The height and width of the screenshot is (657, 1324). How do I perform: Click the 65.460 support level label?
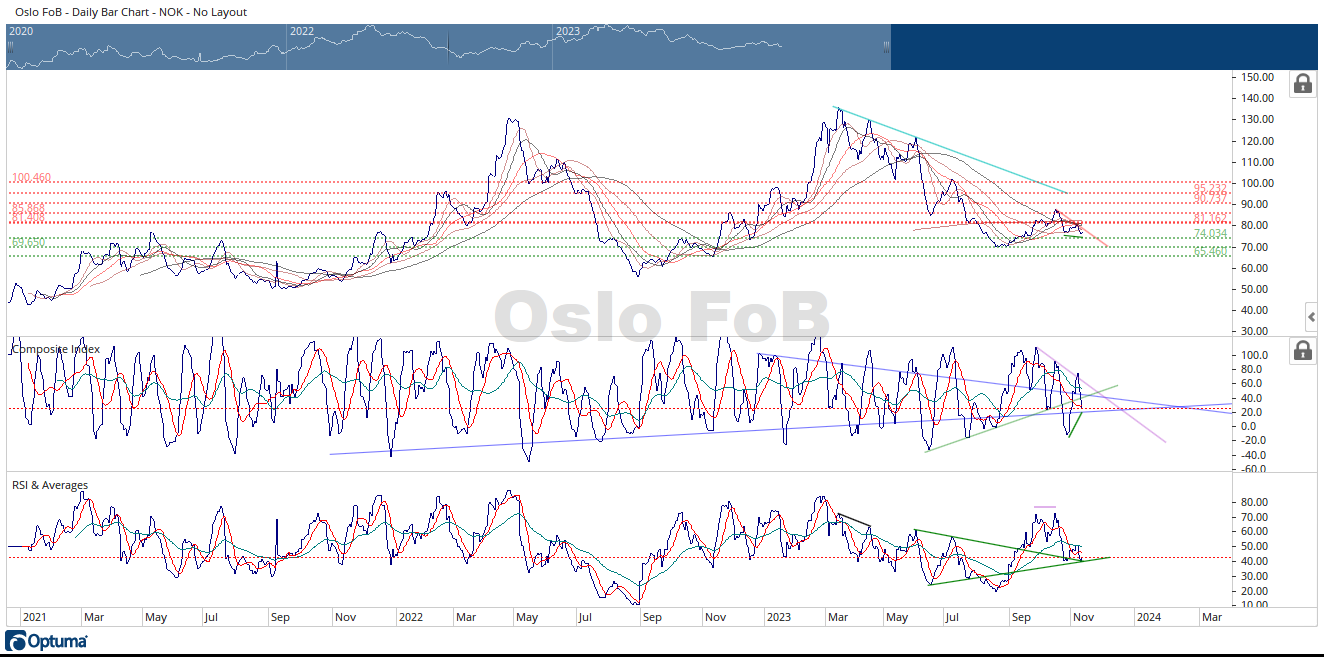click(1210, 251)
